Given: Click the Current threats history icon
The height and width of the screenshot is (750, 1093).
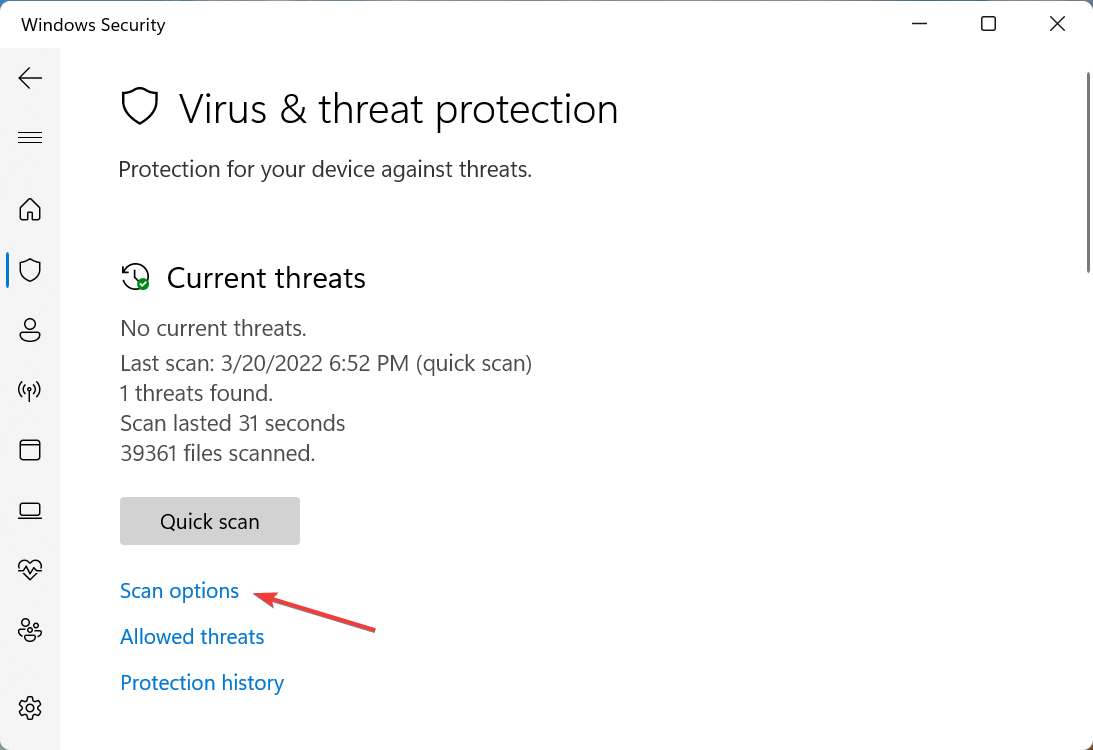Looking at the screenshot, I should point(135,277).
